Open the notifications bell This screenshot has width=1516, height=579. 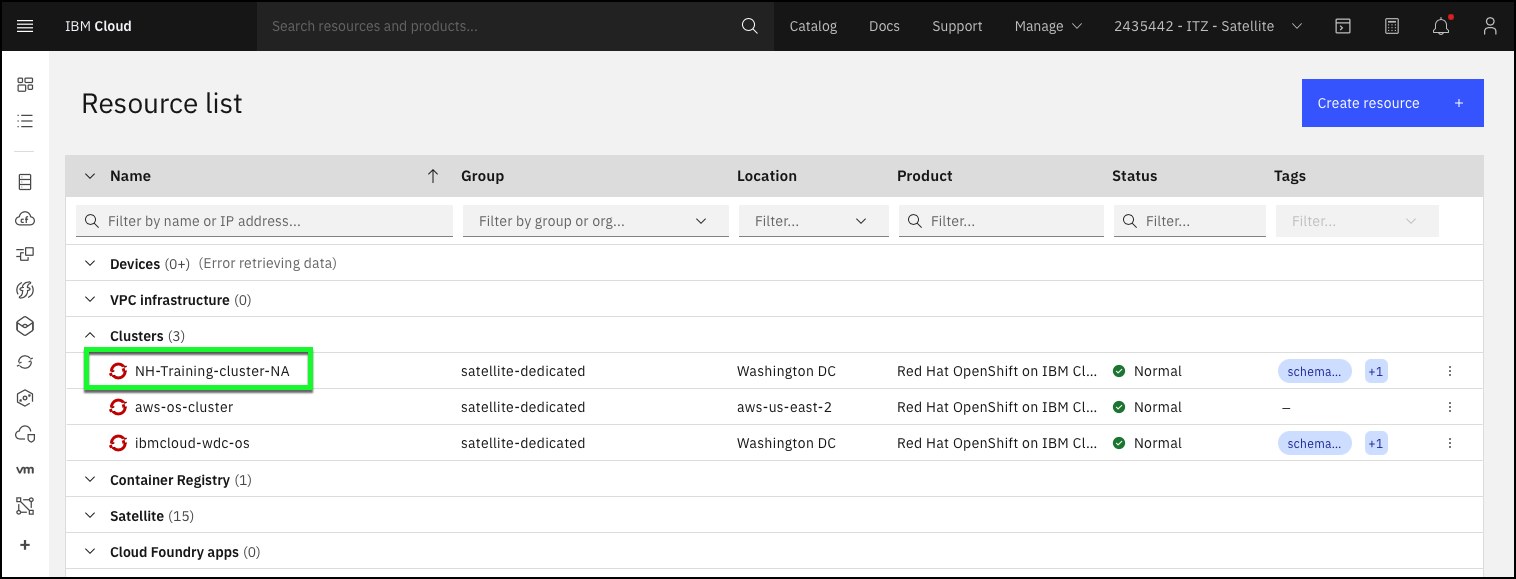point(1441,27)
